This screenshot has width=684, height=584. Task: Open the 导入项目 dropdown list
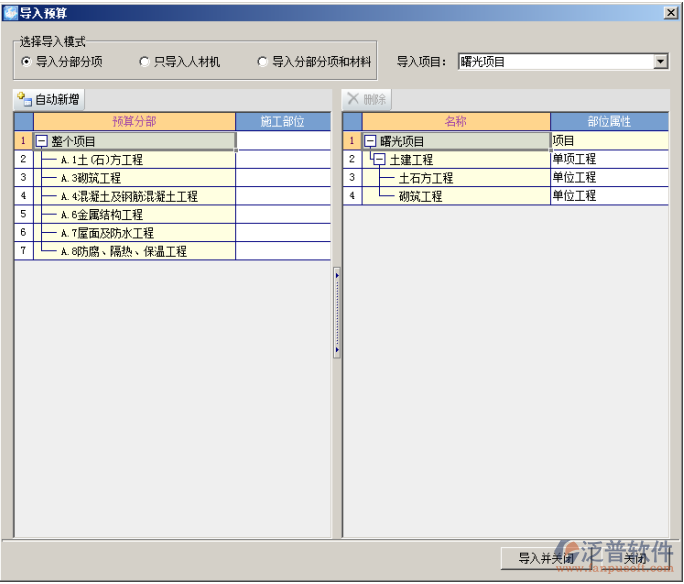(660, 62)
